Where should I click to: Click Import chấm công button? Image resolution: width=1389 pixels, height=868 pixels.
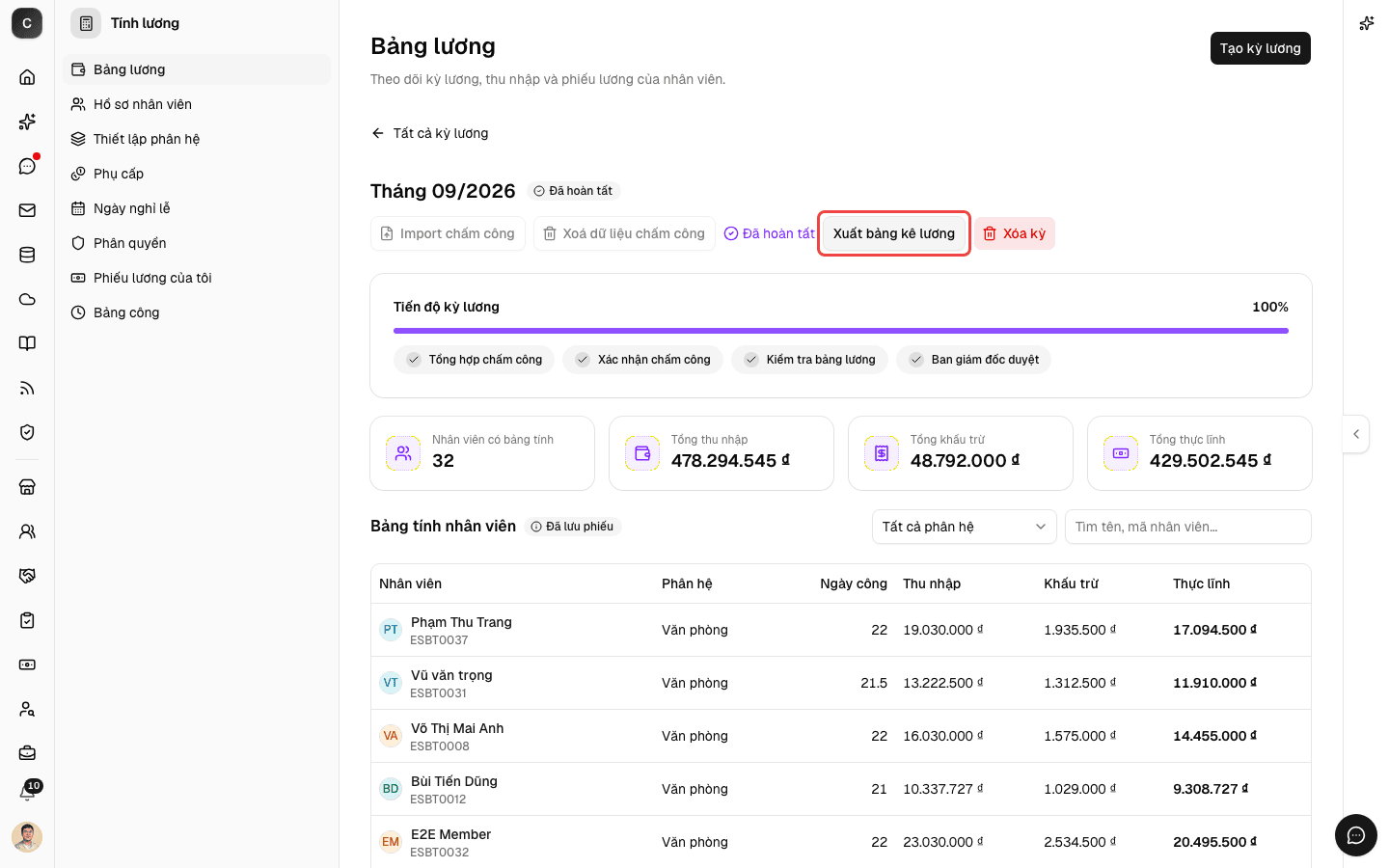[448, 233]
